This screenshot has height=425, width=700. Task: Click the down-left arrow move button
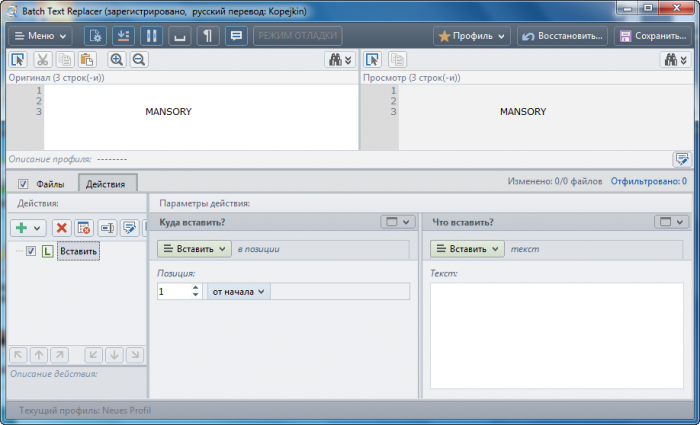[x=94, y=355]
